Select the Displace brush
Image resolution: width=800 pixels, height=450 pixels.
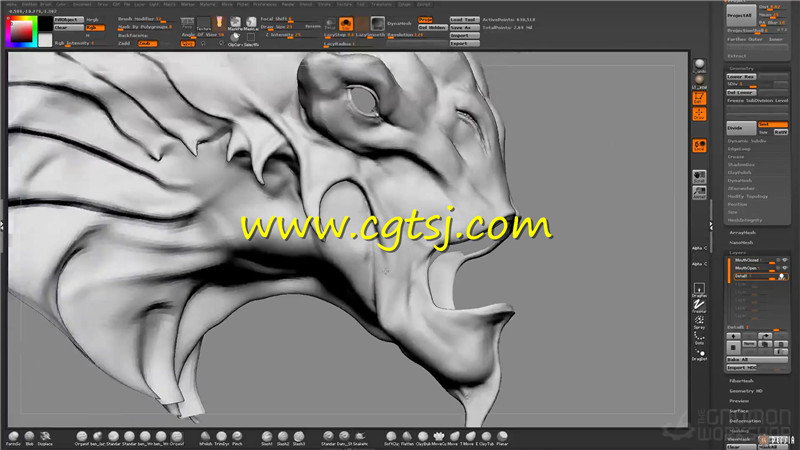[x=45, y=437]
